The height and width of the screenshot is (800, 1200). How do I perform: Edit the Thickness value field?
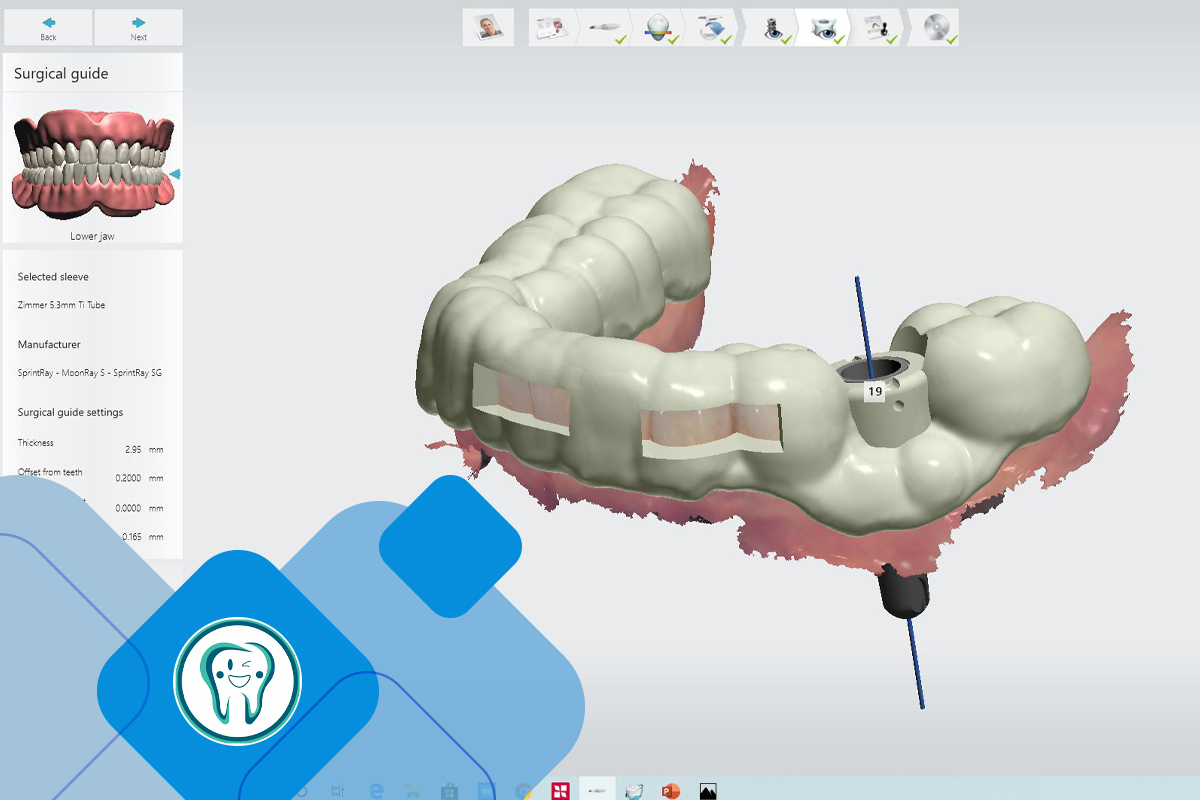133,450
